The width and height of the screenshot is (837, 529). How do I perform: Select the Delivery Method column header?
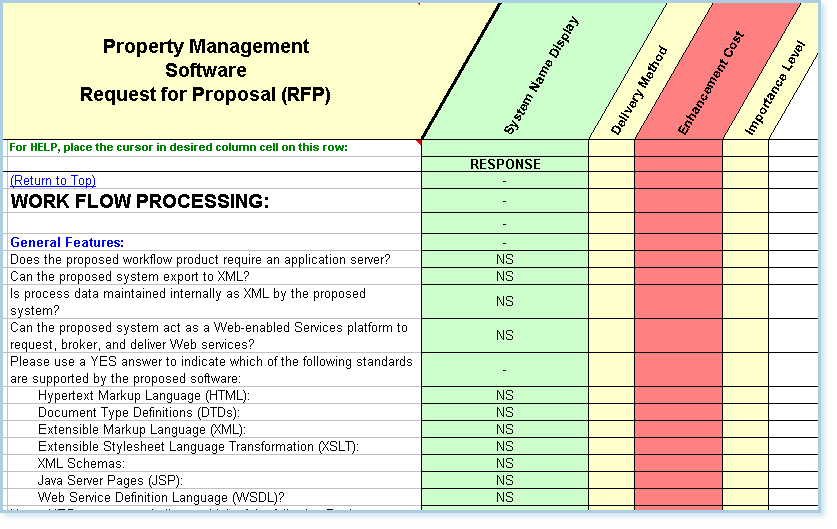[x=638, y=90]
